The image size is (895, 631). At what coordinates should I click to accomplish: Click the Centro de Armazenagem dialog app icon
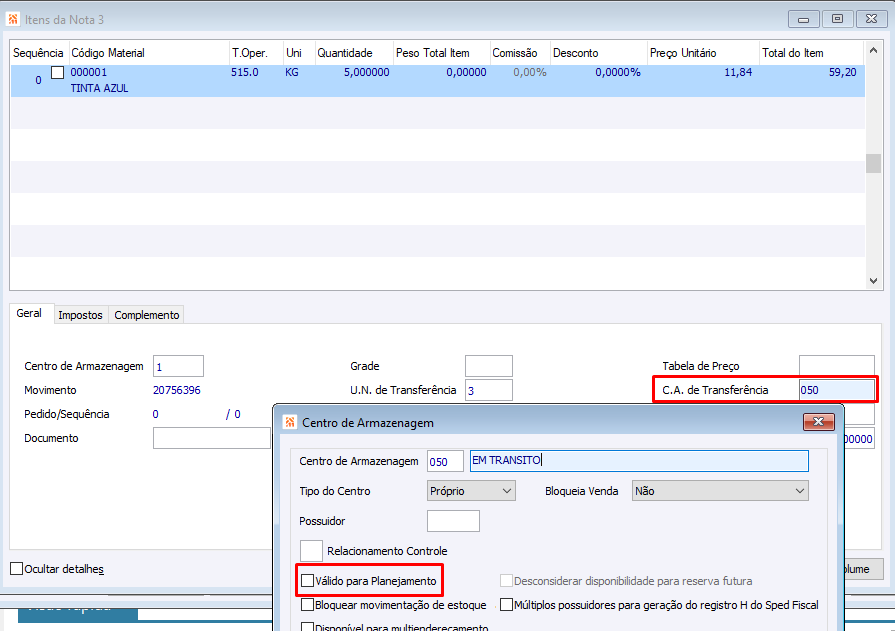[290, 423]
